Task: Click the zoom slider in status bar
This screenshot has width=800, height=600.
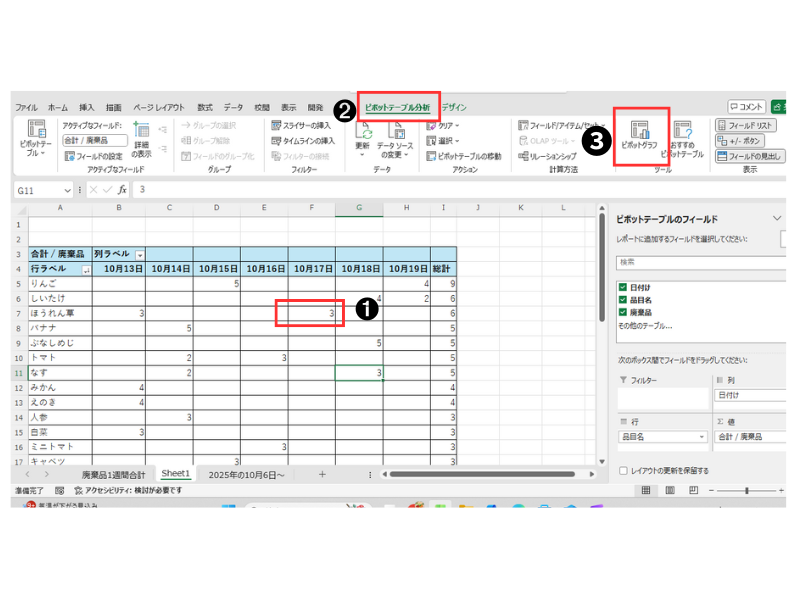Action: click(748, 490)
